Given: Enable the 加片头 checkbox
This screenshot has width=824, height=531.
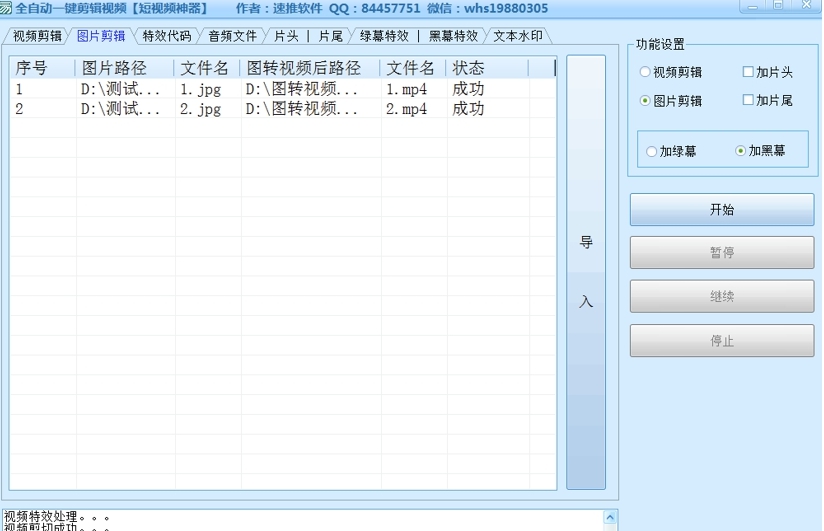Looking at the screenshot, I should [x=768, y=72].
